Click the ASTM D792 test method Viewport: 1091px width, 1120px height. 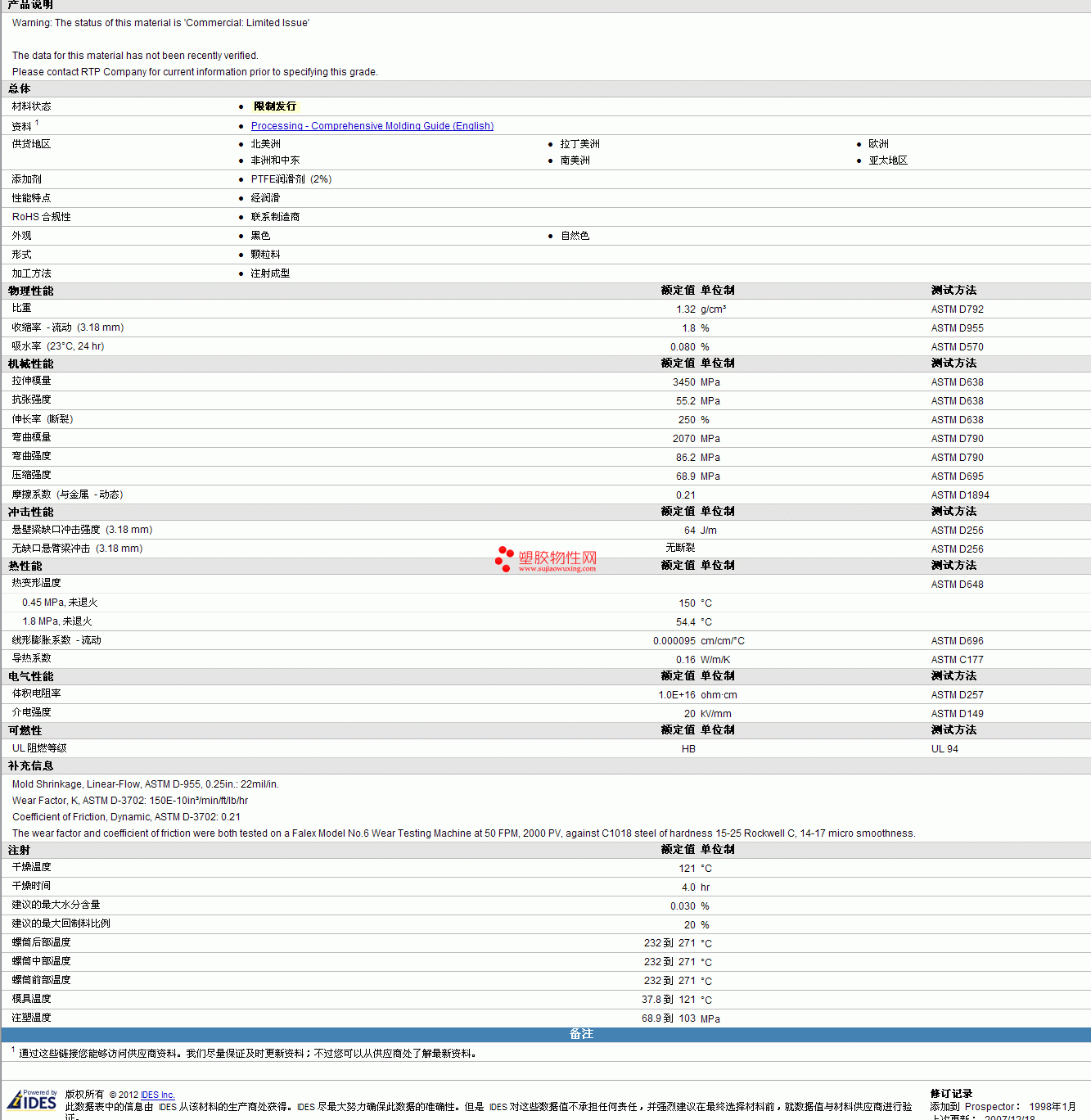coord(957,309)
